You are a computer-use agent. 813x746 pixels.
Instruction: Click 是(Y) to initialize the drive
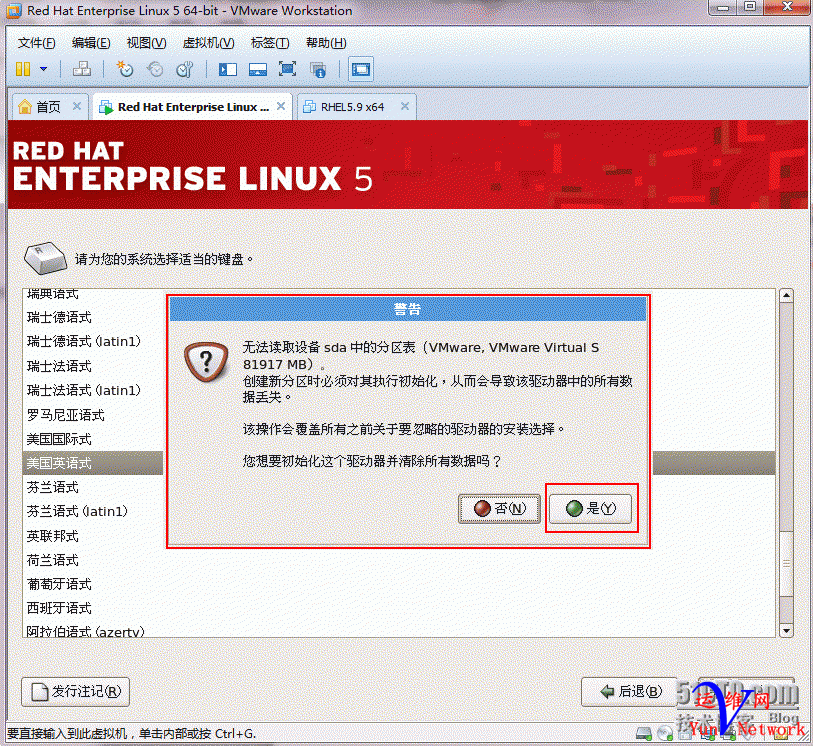tap(591, 508)
